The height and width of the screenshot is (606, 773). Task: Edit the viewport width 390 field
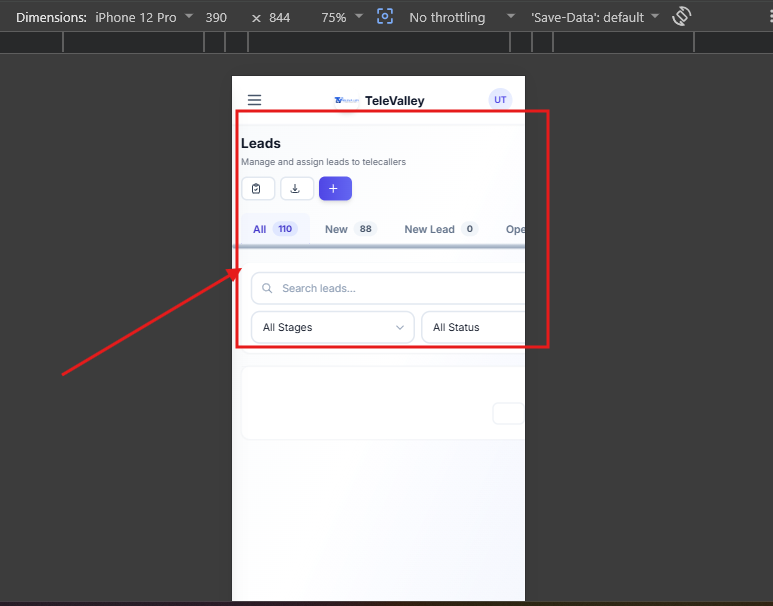tap(216, 18)
